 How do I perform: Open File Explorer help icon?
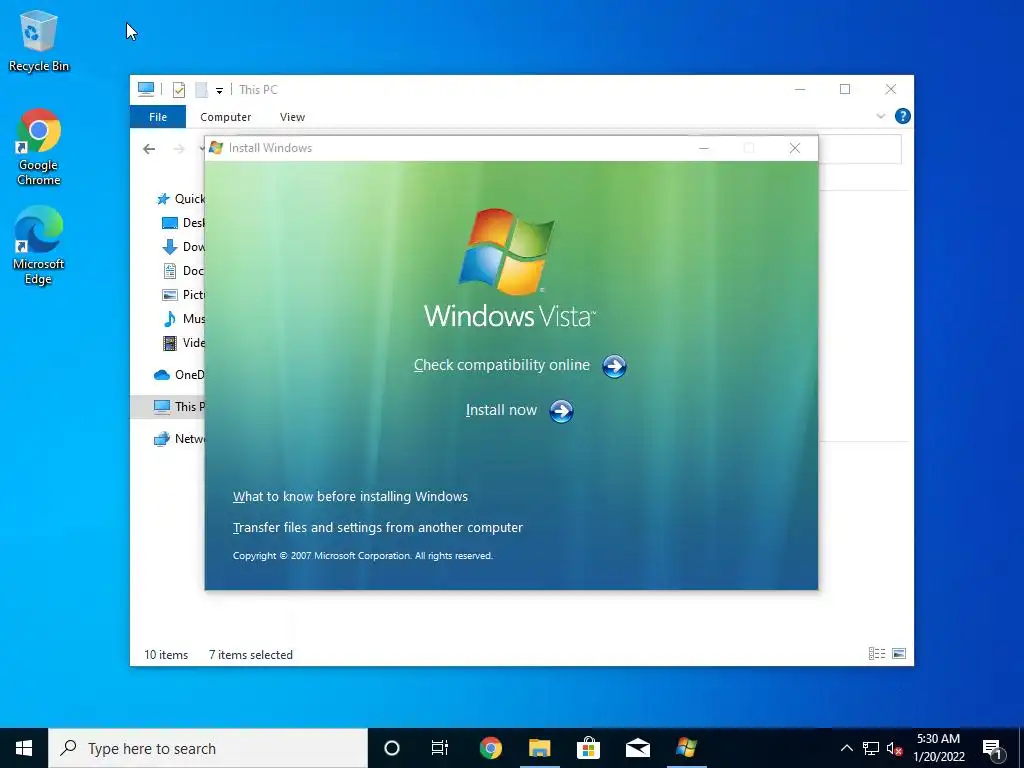903,116
